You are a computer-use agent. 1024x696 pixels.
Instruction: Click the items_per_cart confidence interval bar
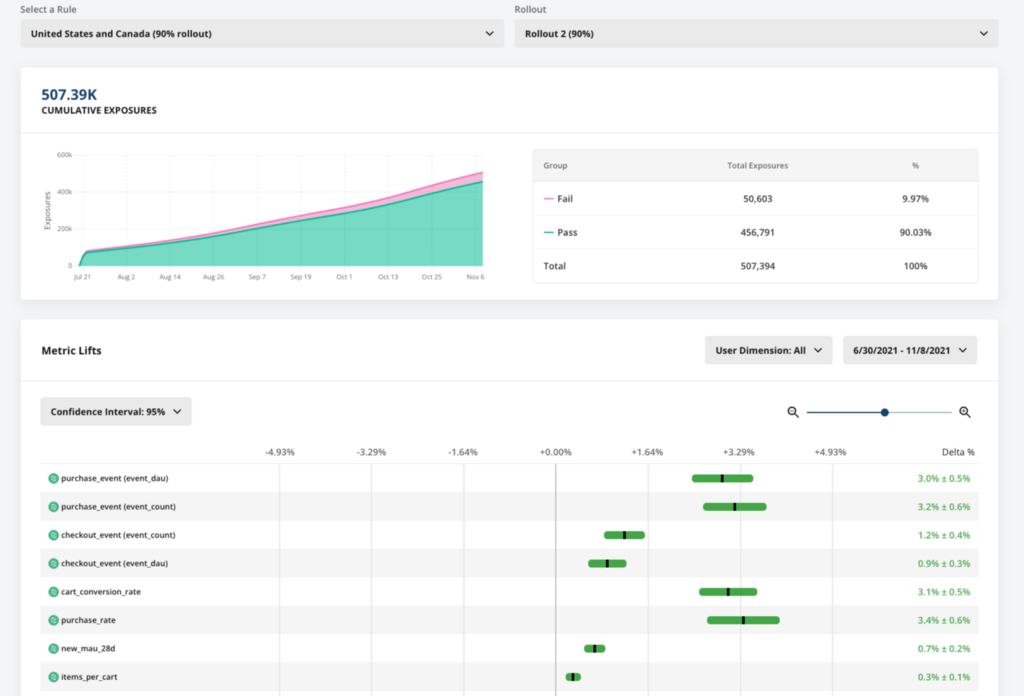pos(573,677)
